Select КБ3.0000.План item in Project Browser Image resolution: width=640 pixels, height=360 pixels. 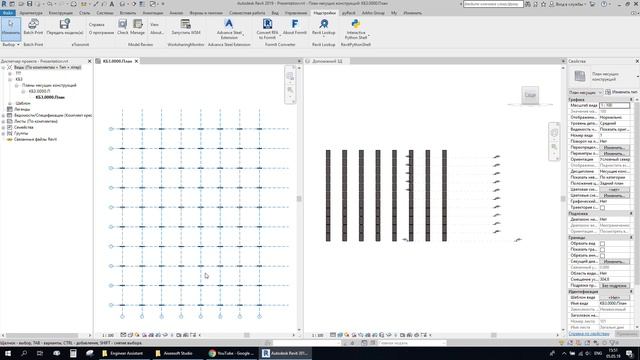pyautogui.click(x=50, y=97)
